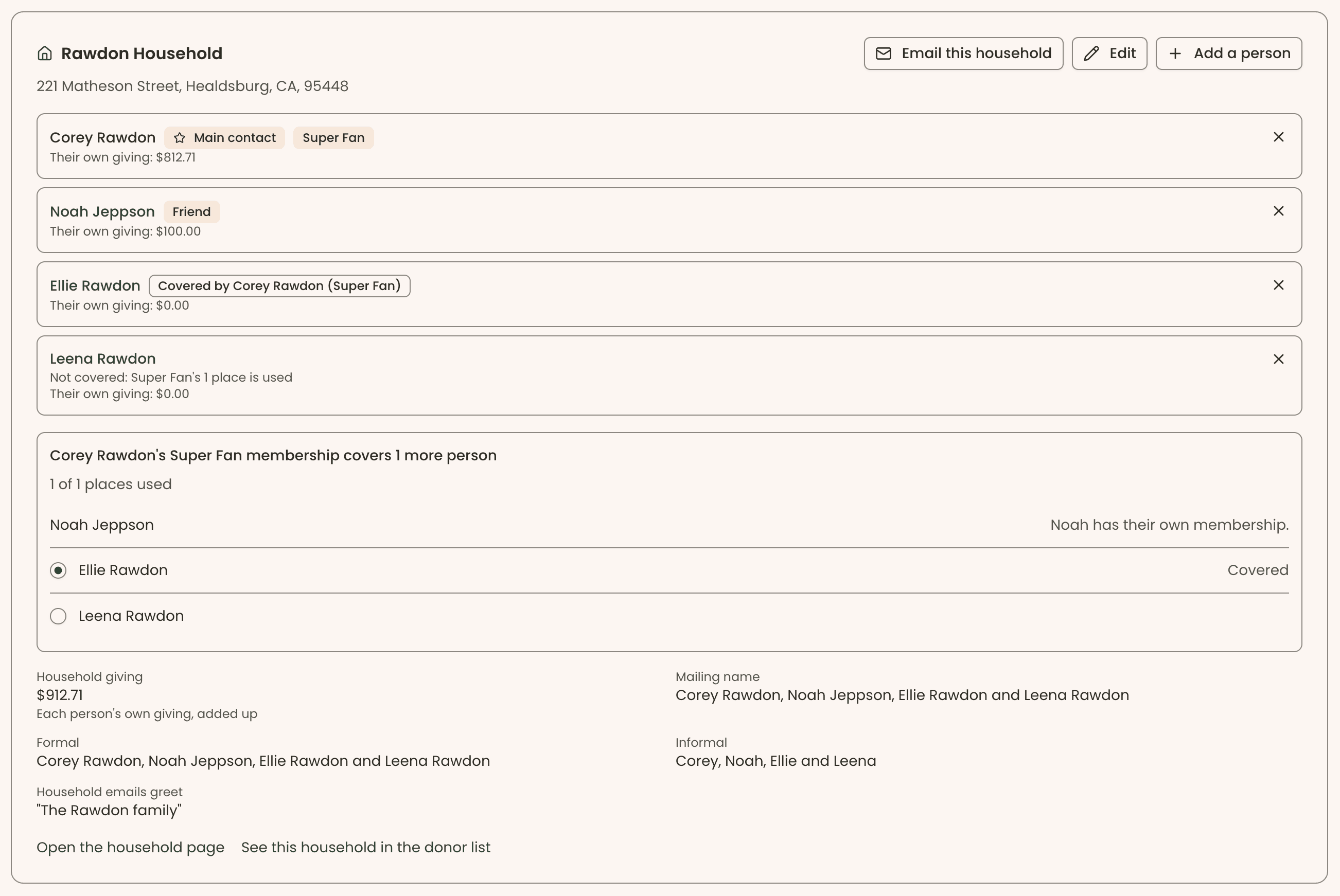Click "Noah has their own membership." text

(x=1169, y=525)
